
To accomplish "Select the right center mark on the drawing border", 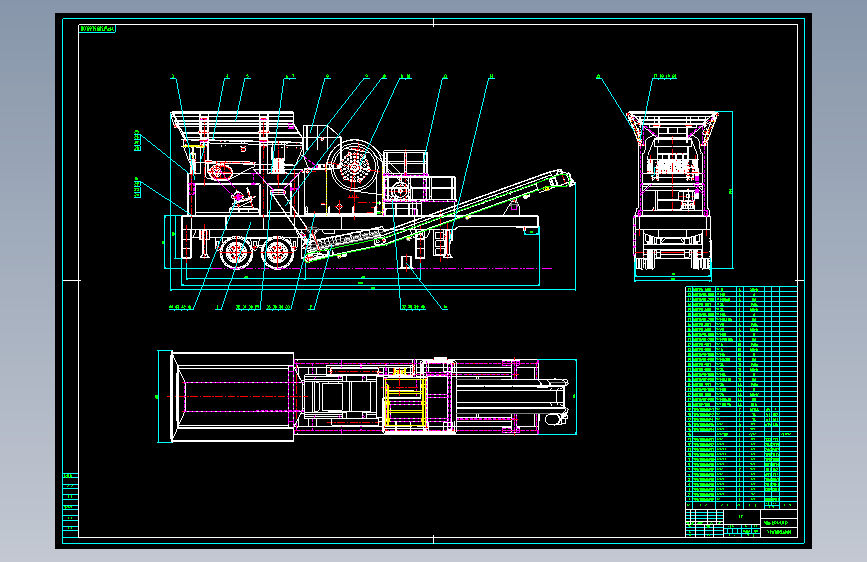I will (x=800, y=281).
